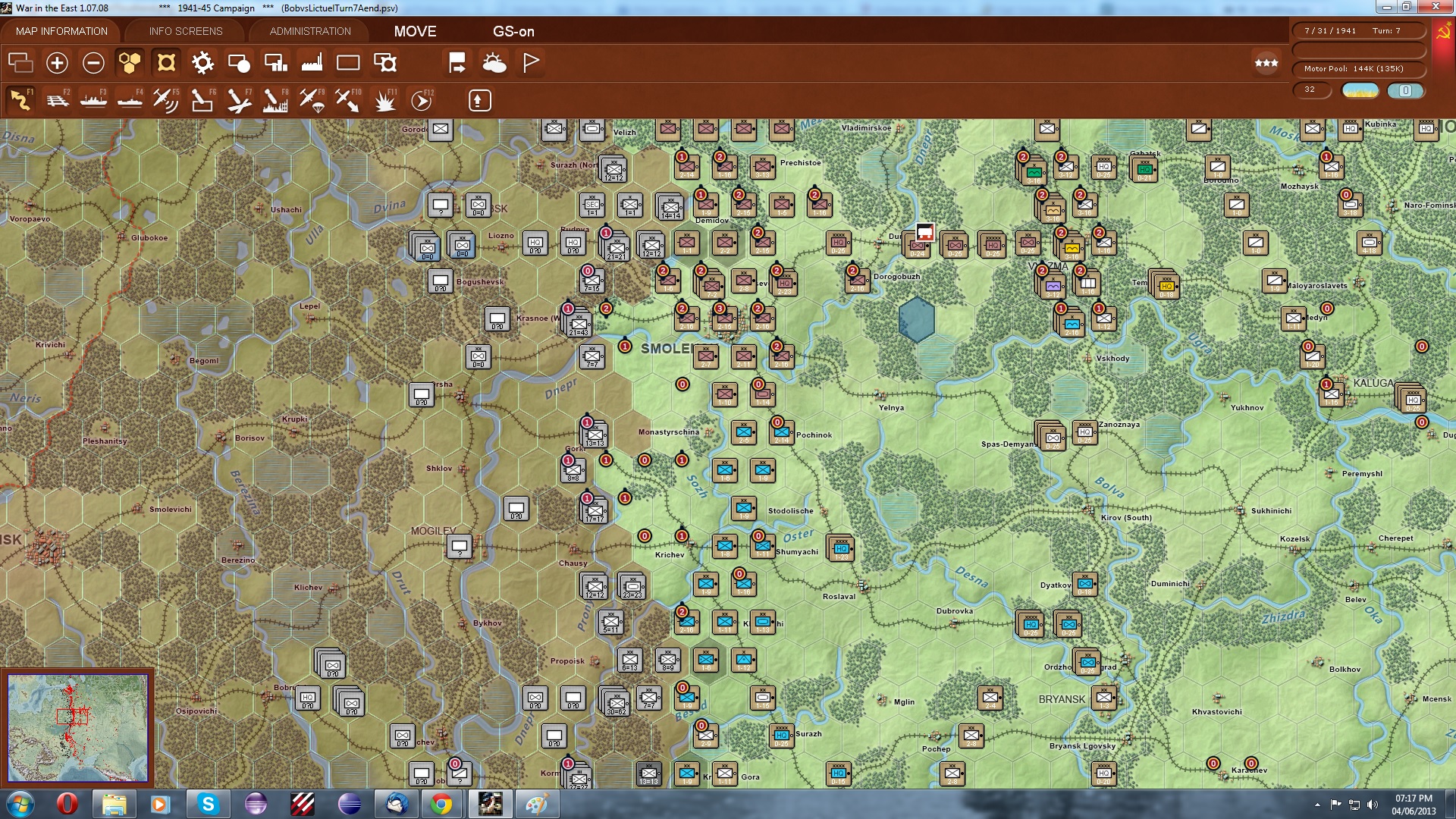
Task: Click the KALUGA city label
Action: click(1373, 383)
